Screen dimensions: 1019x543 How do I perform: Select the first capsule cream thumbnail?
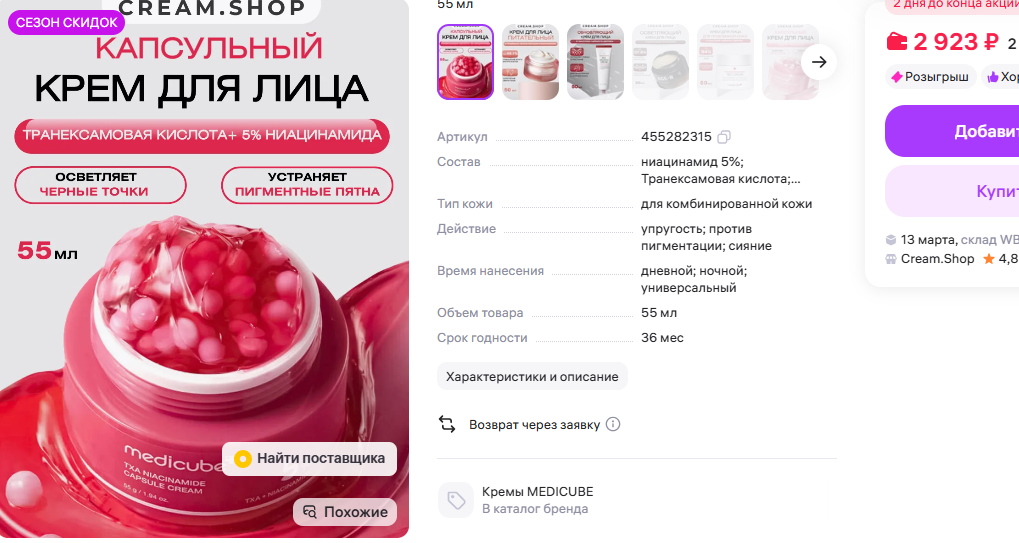[x=465, y=62]
